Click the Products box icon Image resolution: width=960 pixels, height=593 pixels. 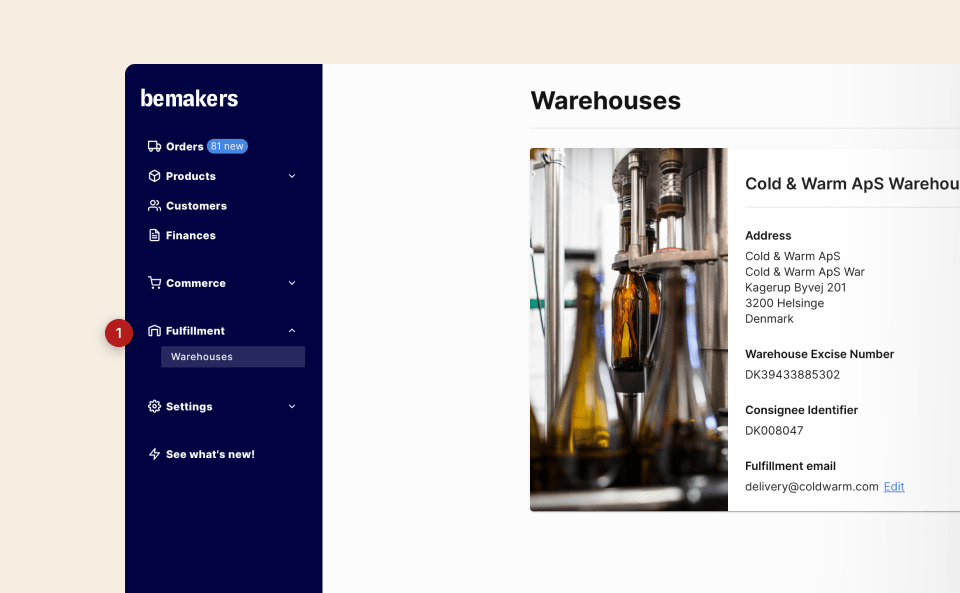click(x=154, y=176)
